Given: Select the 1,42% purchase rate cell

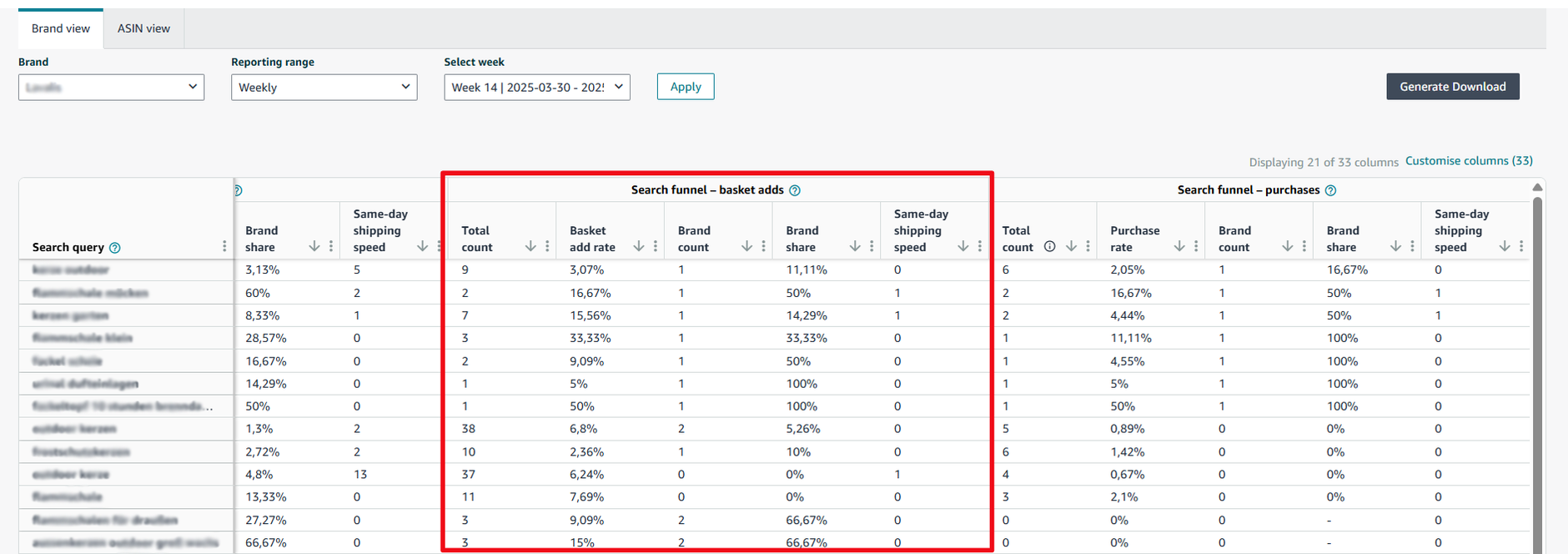Looking at the screenshot, I should click(x=1128, y=451).
